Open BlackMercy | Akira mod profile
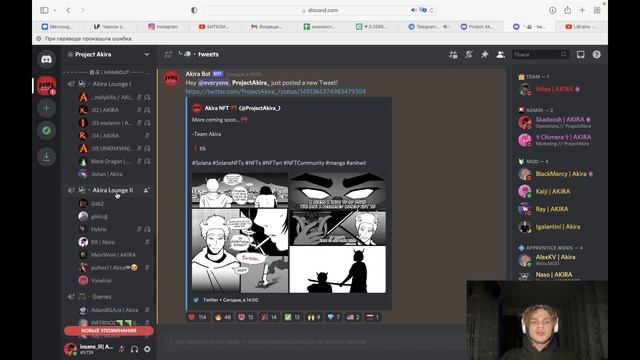The width and height of the screenshot is (640, 360). pyautogui.click(x=556, y=174)
